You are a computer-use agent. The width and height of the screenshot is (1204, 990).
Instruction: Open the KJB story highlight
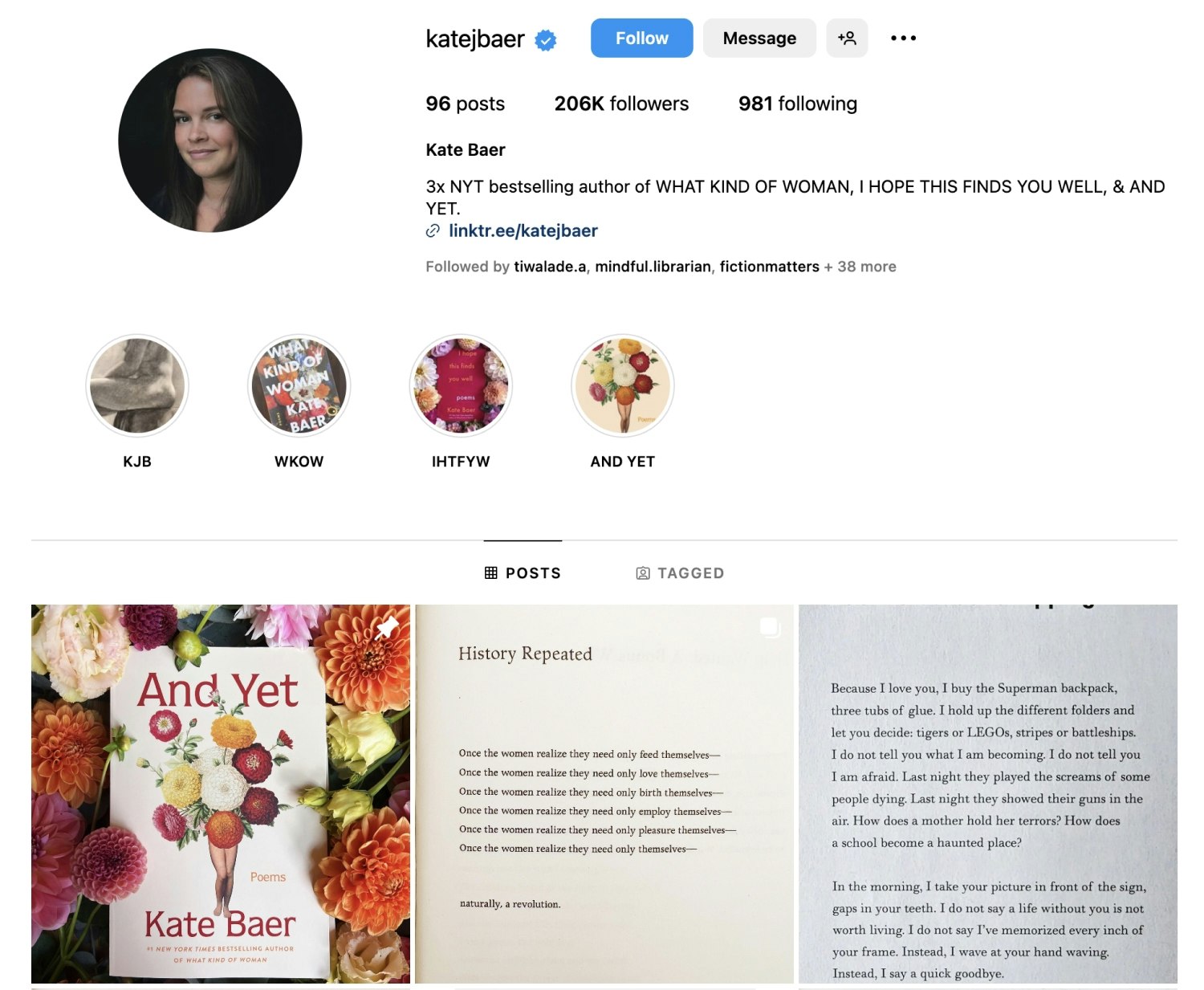point(137,385)
